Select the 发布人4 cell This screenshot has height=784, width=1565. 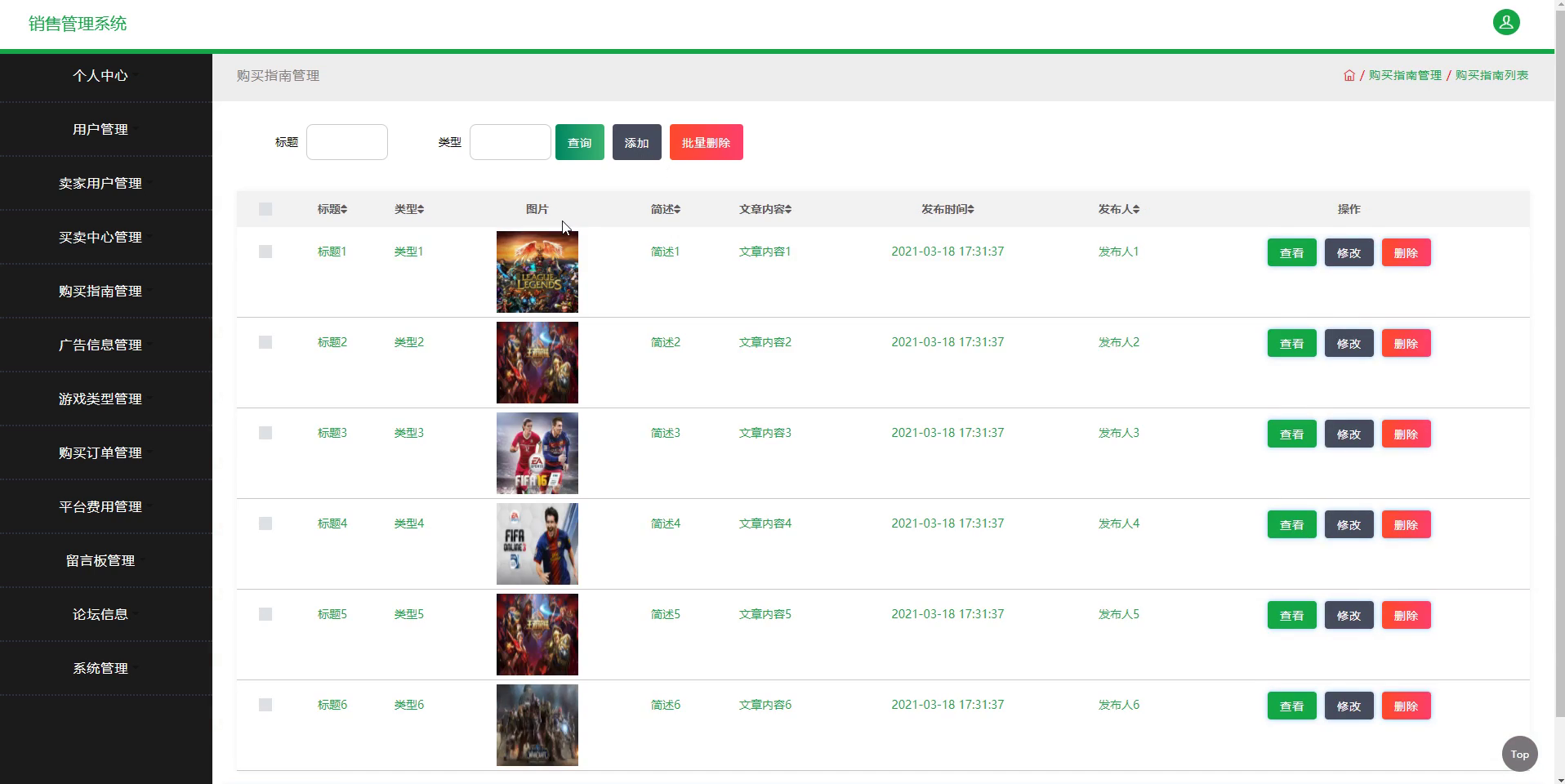[x=1119, y=523]
